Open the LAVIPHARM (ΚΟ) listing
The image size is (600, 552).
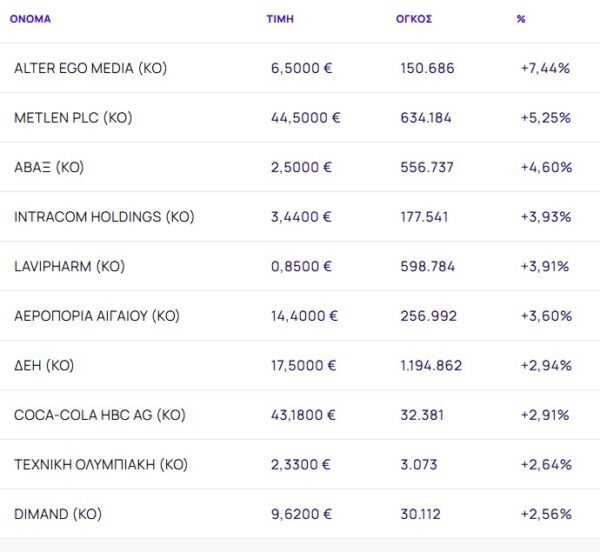(69, 266)
